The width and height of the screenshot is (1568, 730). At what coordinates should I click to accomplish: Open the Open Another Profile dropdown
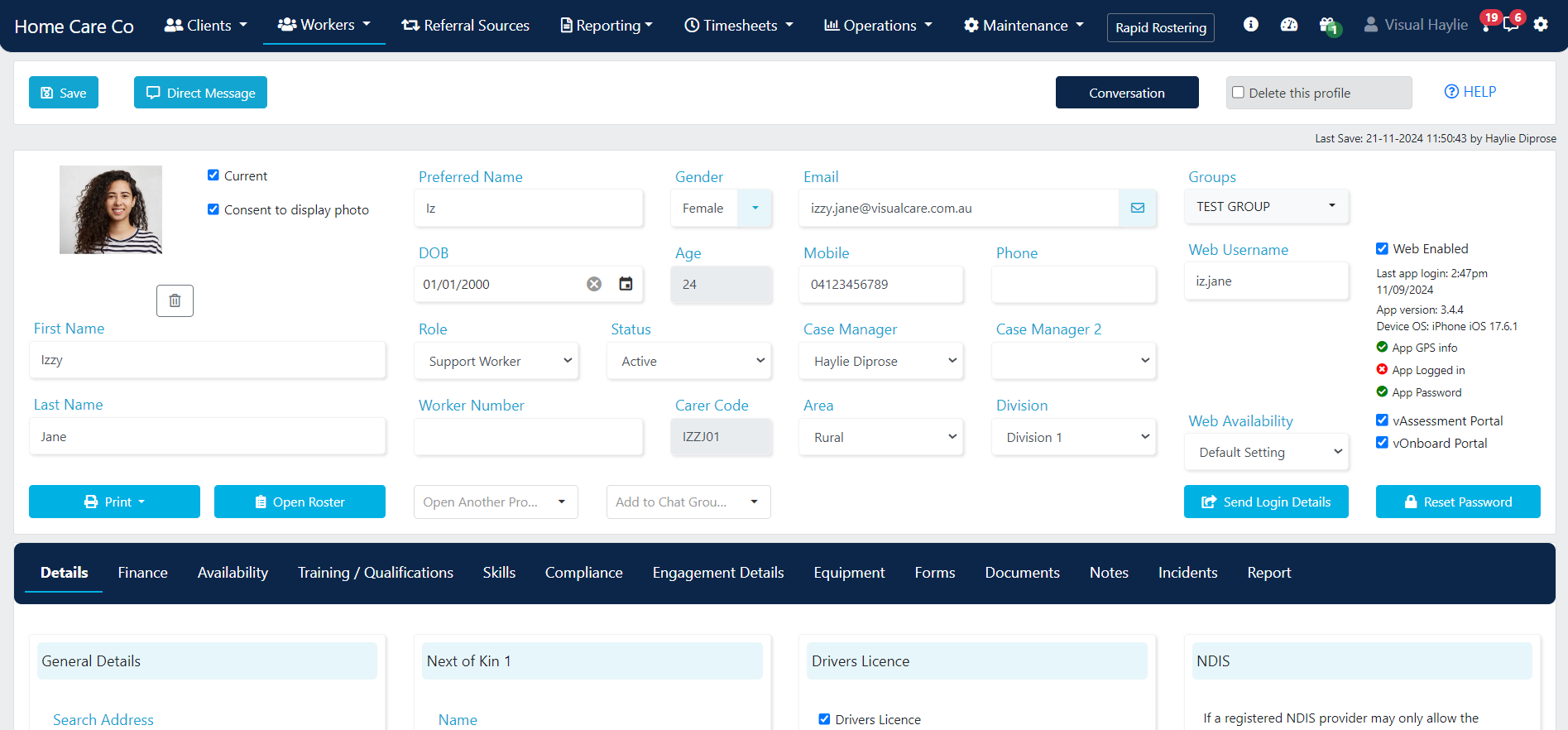pos(496,502)
